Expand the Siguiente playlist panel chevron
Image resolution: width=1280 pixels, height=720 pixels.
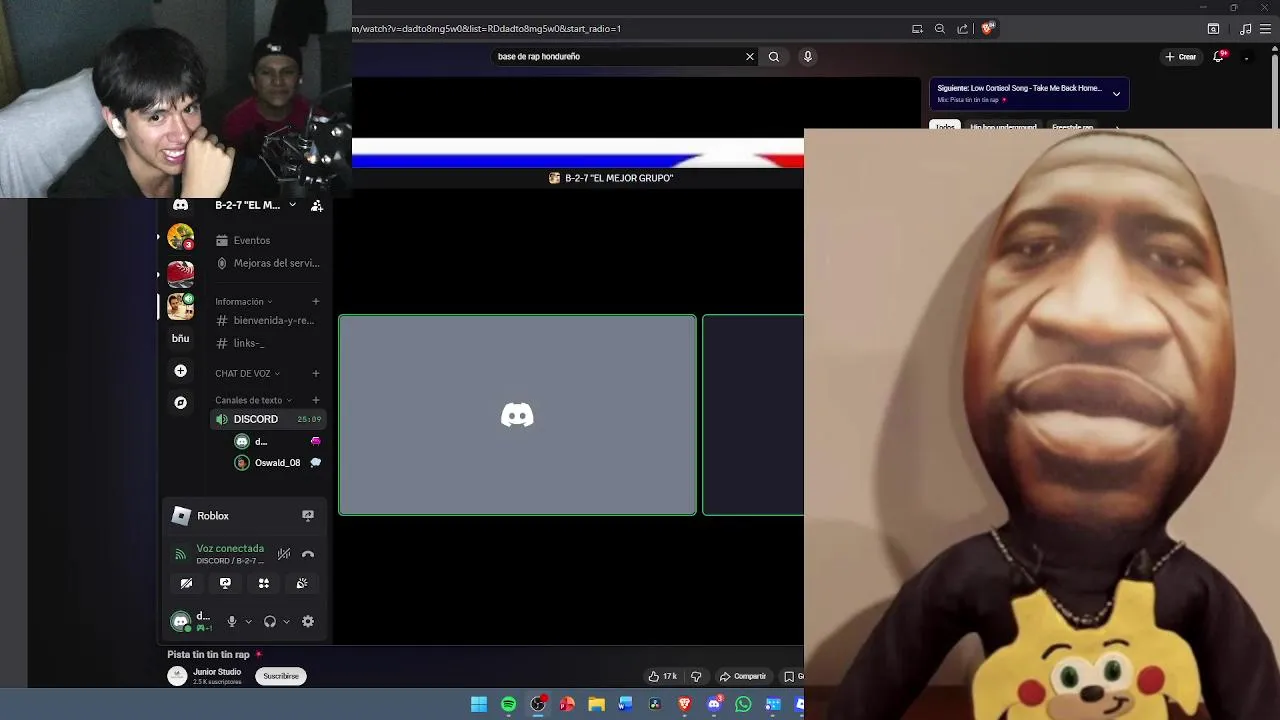[1116, 94]
